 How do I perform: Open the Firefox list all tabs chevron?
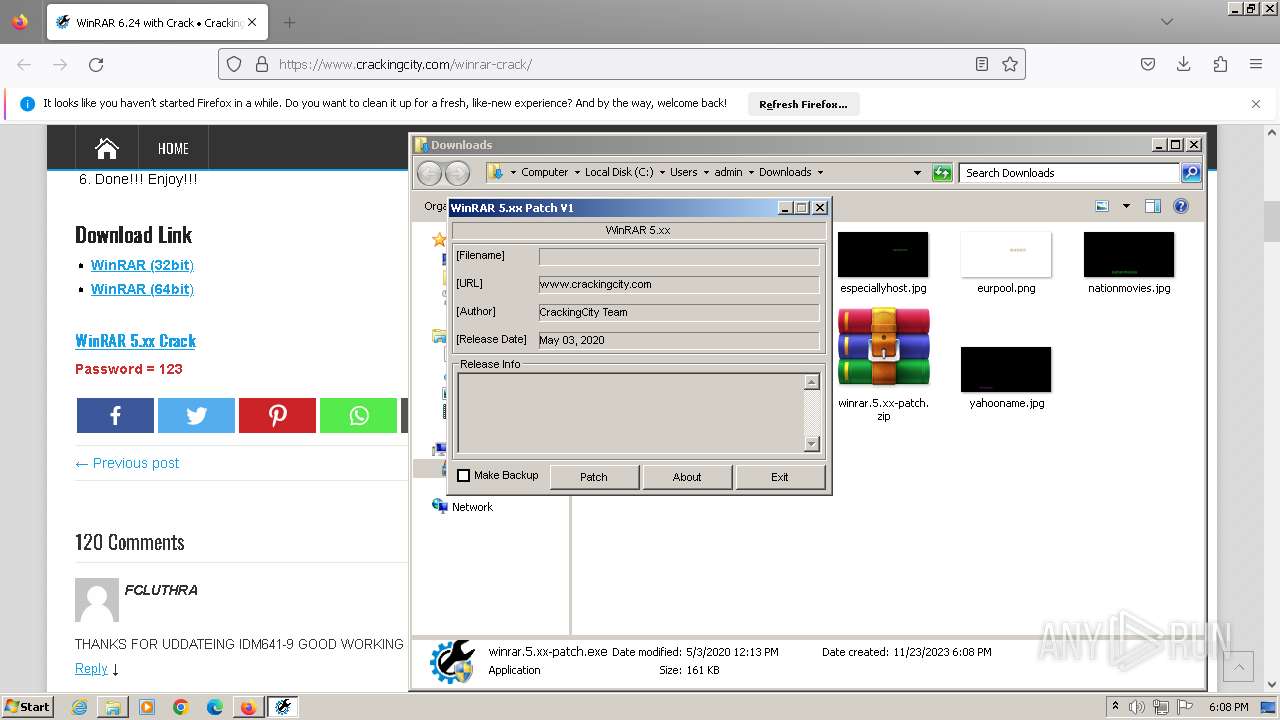pos(1166,22)
